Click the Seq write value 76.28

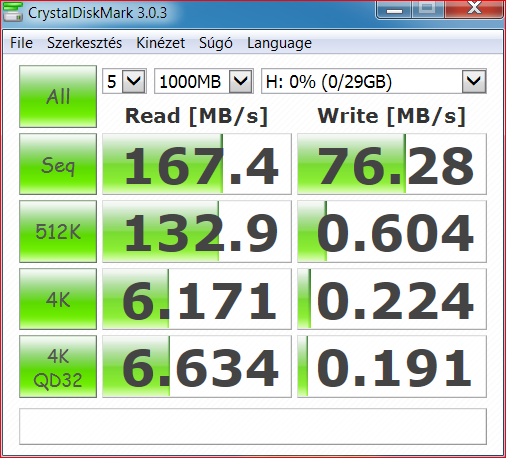(392, 164)
